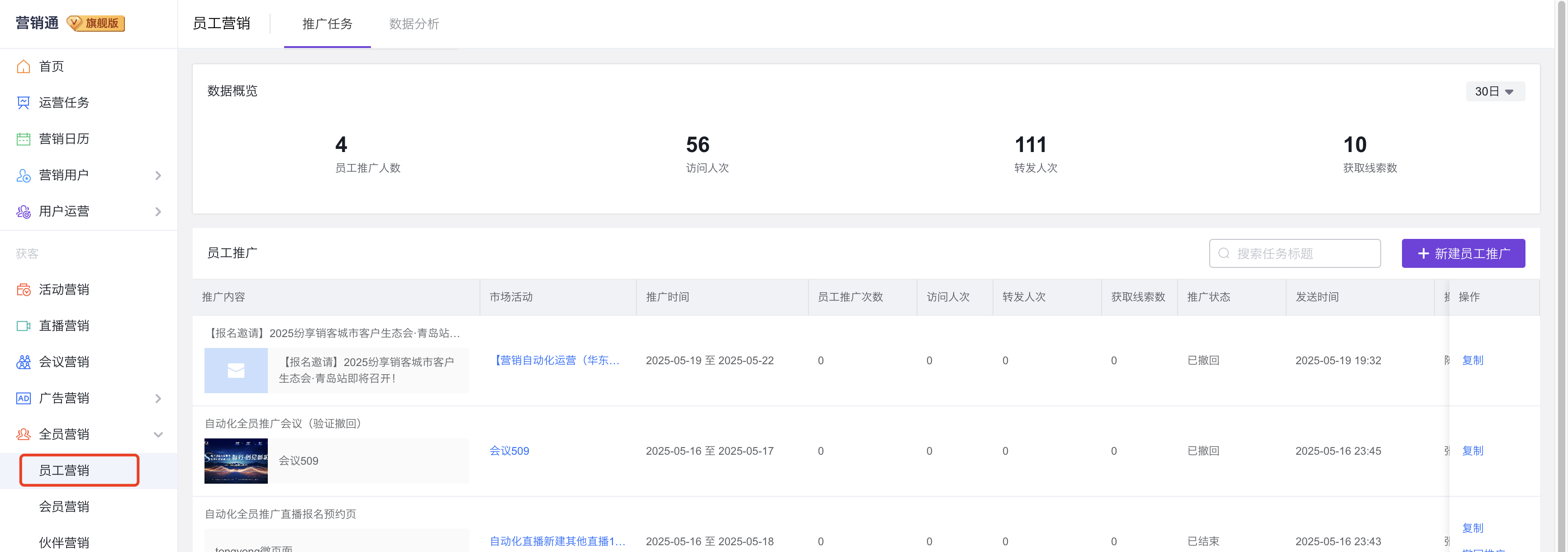Click the 广告营销 AD icon
The image size is (1568, 552).
coord(23,398)
